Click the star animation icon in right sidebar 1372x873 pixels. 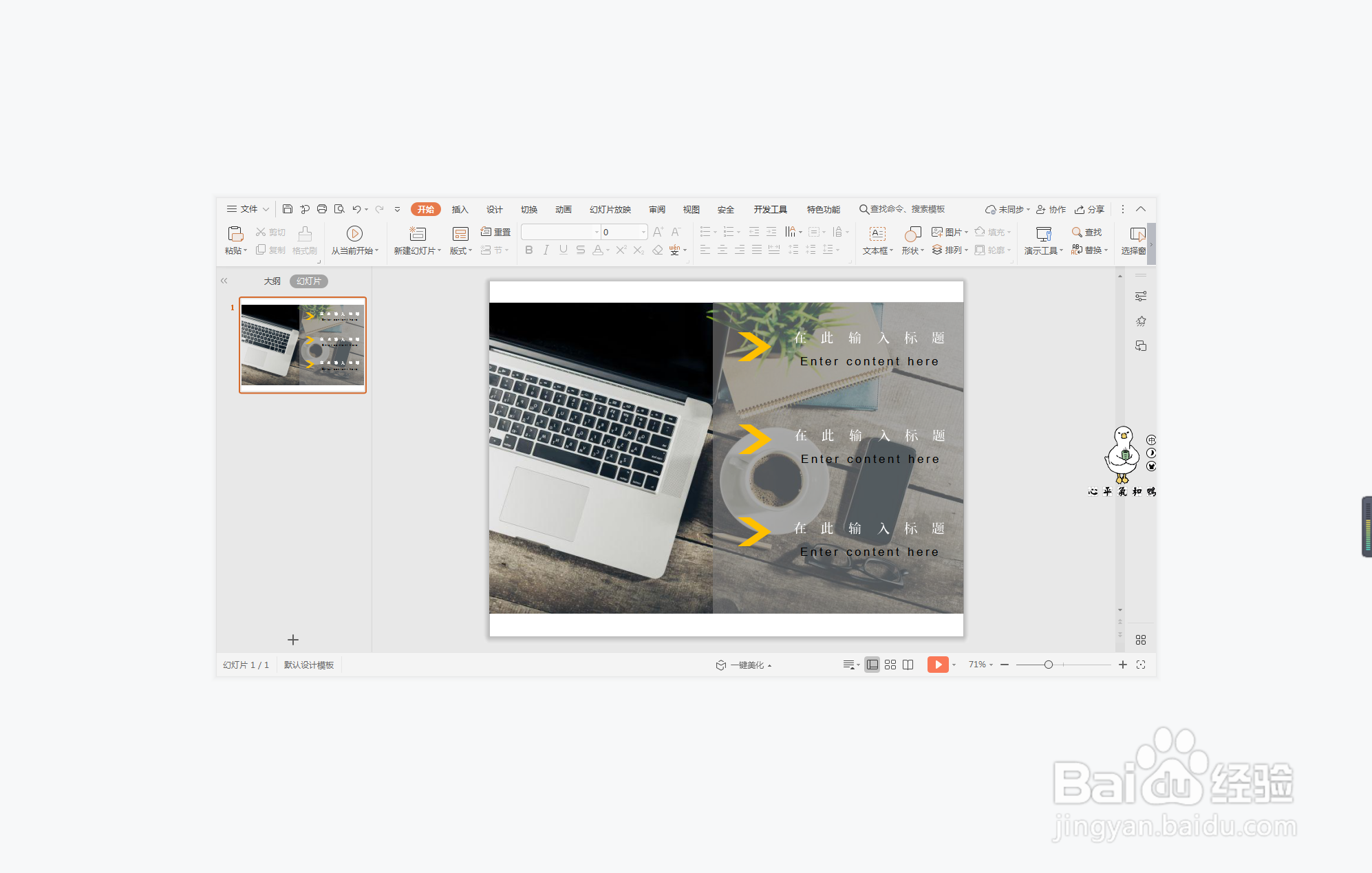[1141, 321]
